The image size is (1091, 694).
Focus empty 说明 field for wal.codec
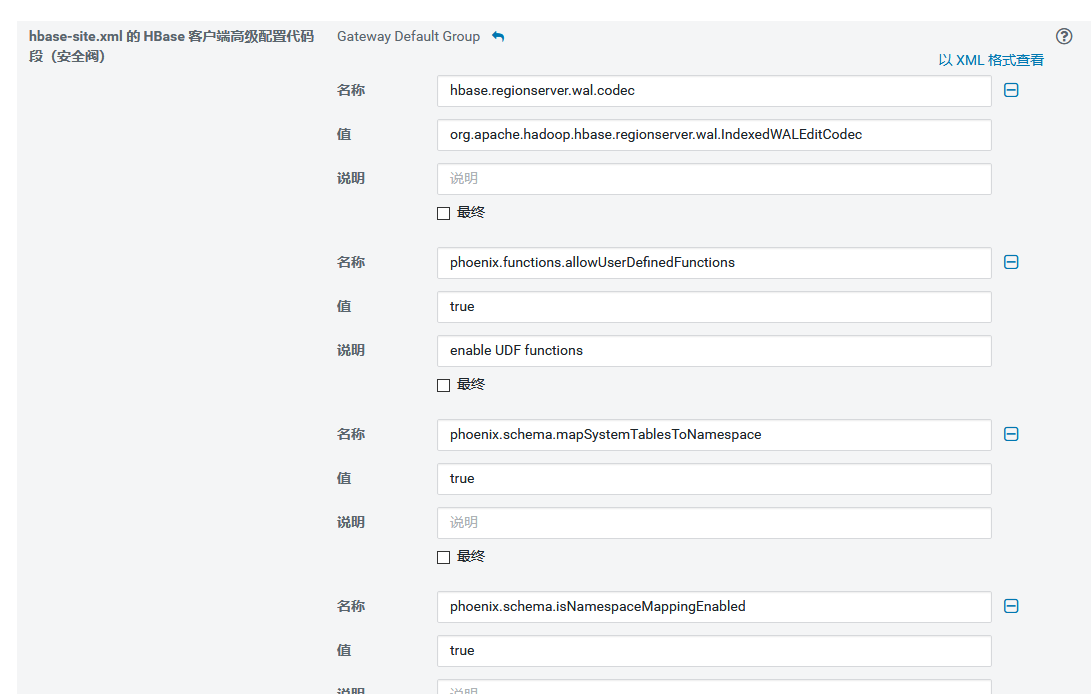point(714,179)
